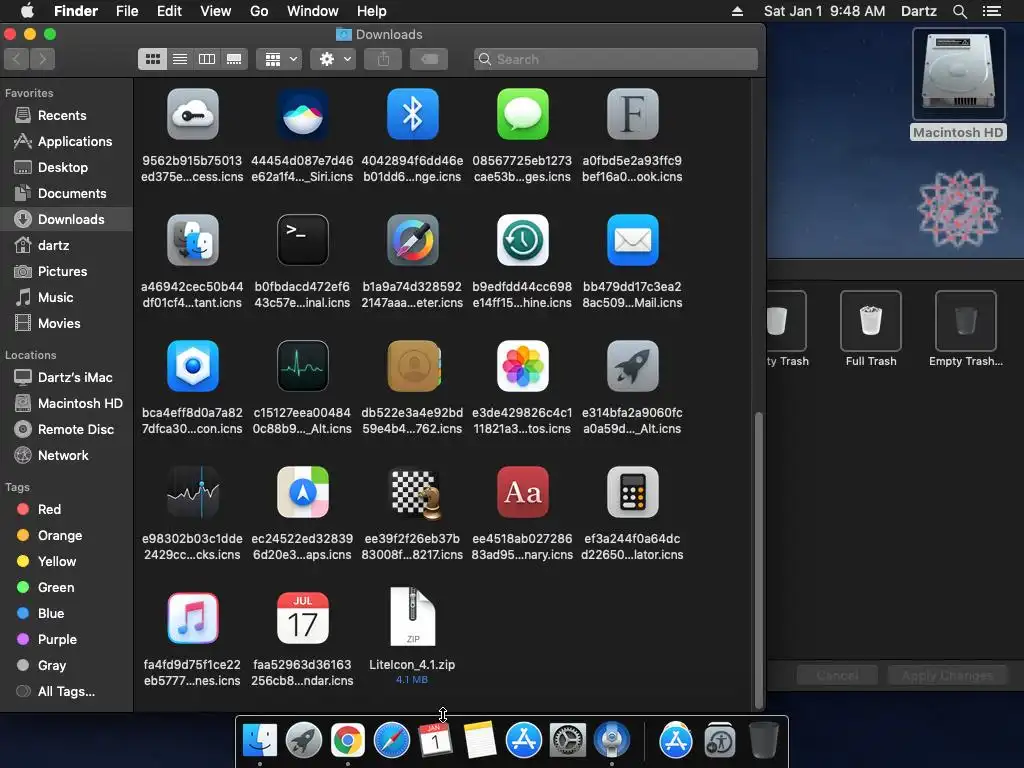Open the Action gear dropdown in toolbar
This screenshot has width=1024, height=768.
[x=333, y=59]
